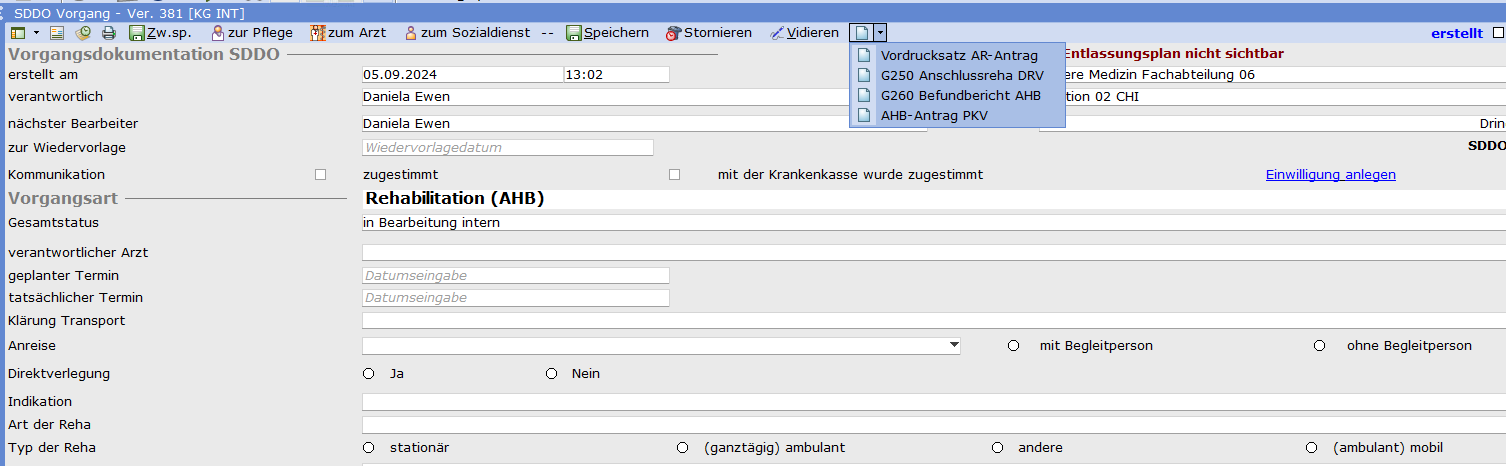This screenshot has height=466, width=1506.
Task: Click the layout table icon in toolbar
Action: (18, 33)
